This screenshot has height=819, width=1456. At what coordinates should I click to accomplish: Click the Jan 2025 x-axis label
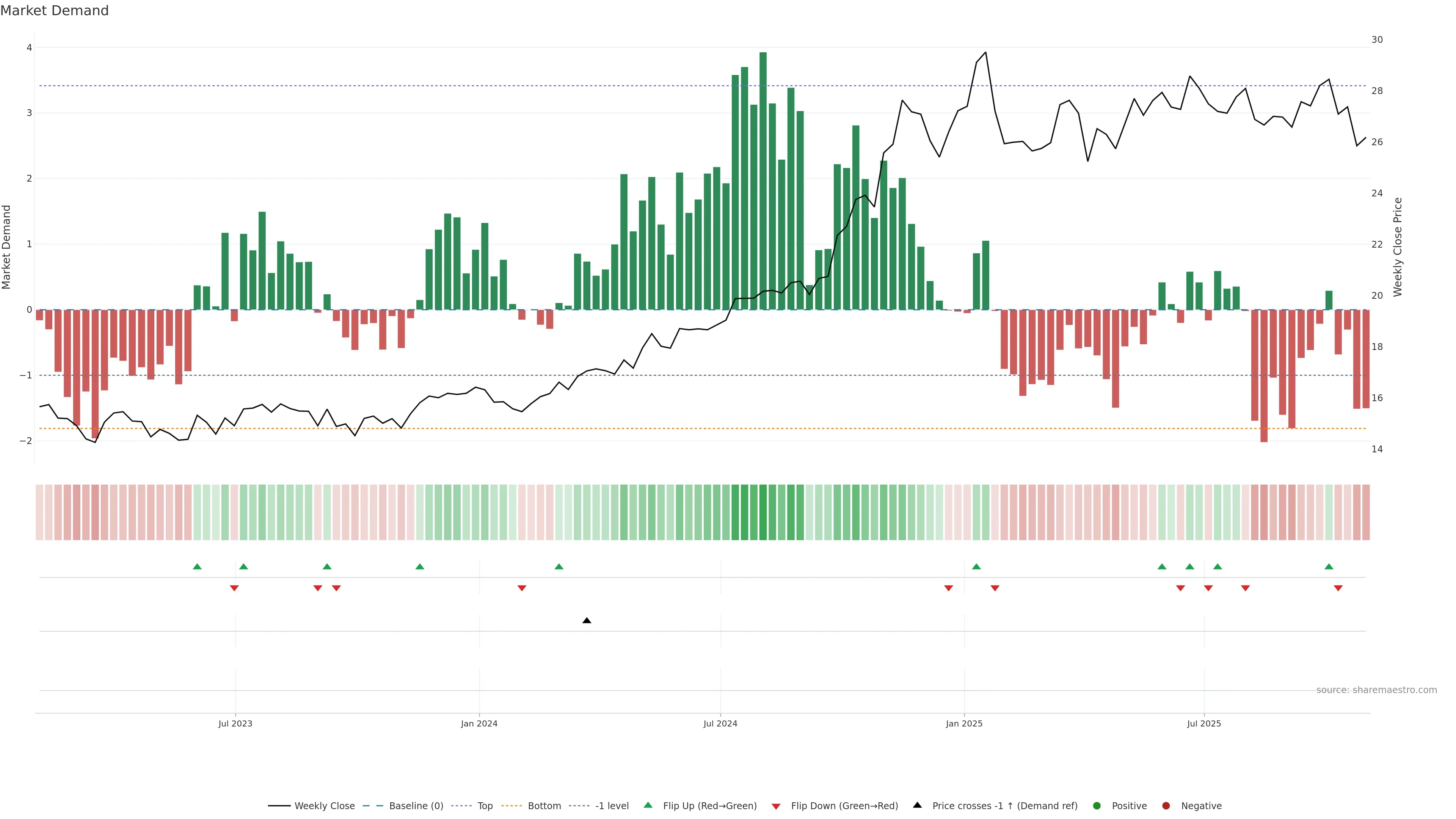[x=964, y=723]
